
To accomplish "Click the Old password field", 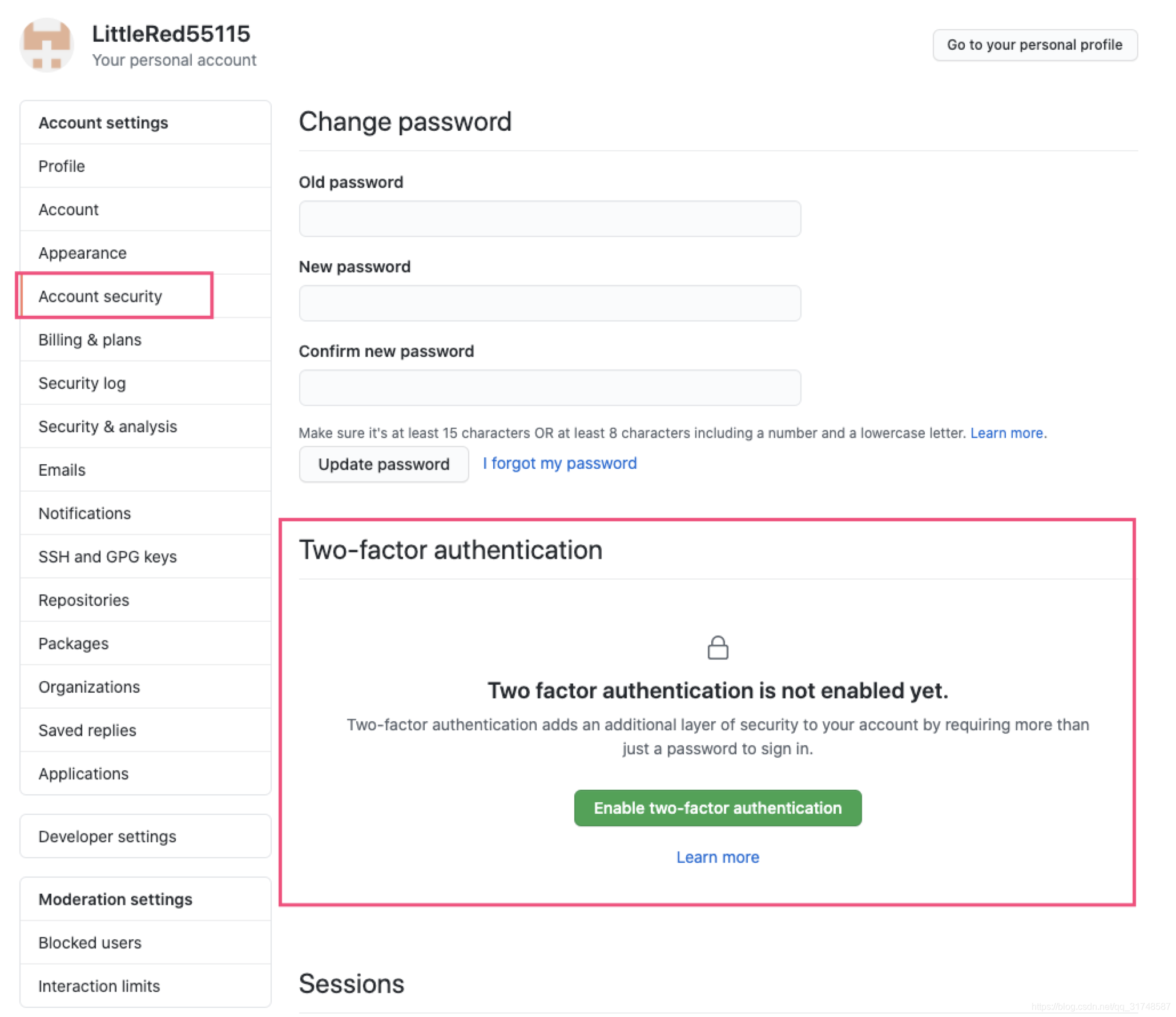I will tap(550, 219).
